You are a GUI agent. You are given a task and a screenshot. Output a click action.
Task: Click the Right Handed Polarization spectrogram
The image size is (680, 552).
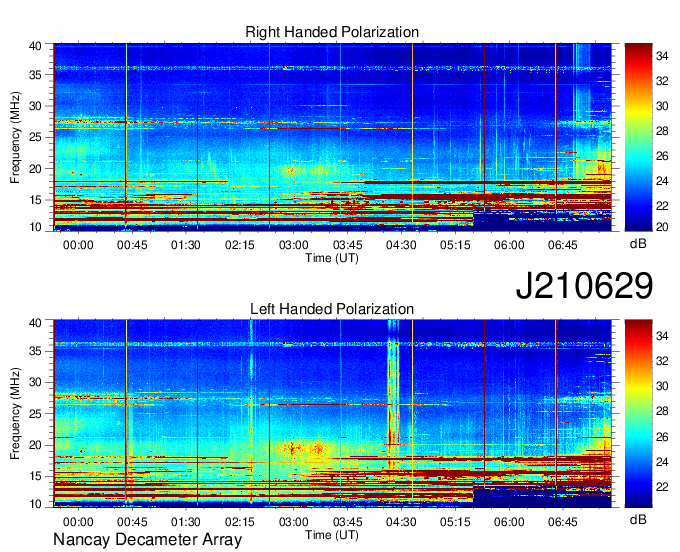(332, 137)
